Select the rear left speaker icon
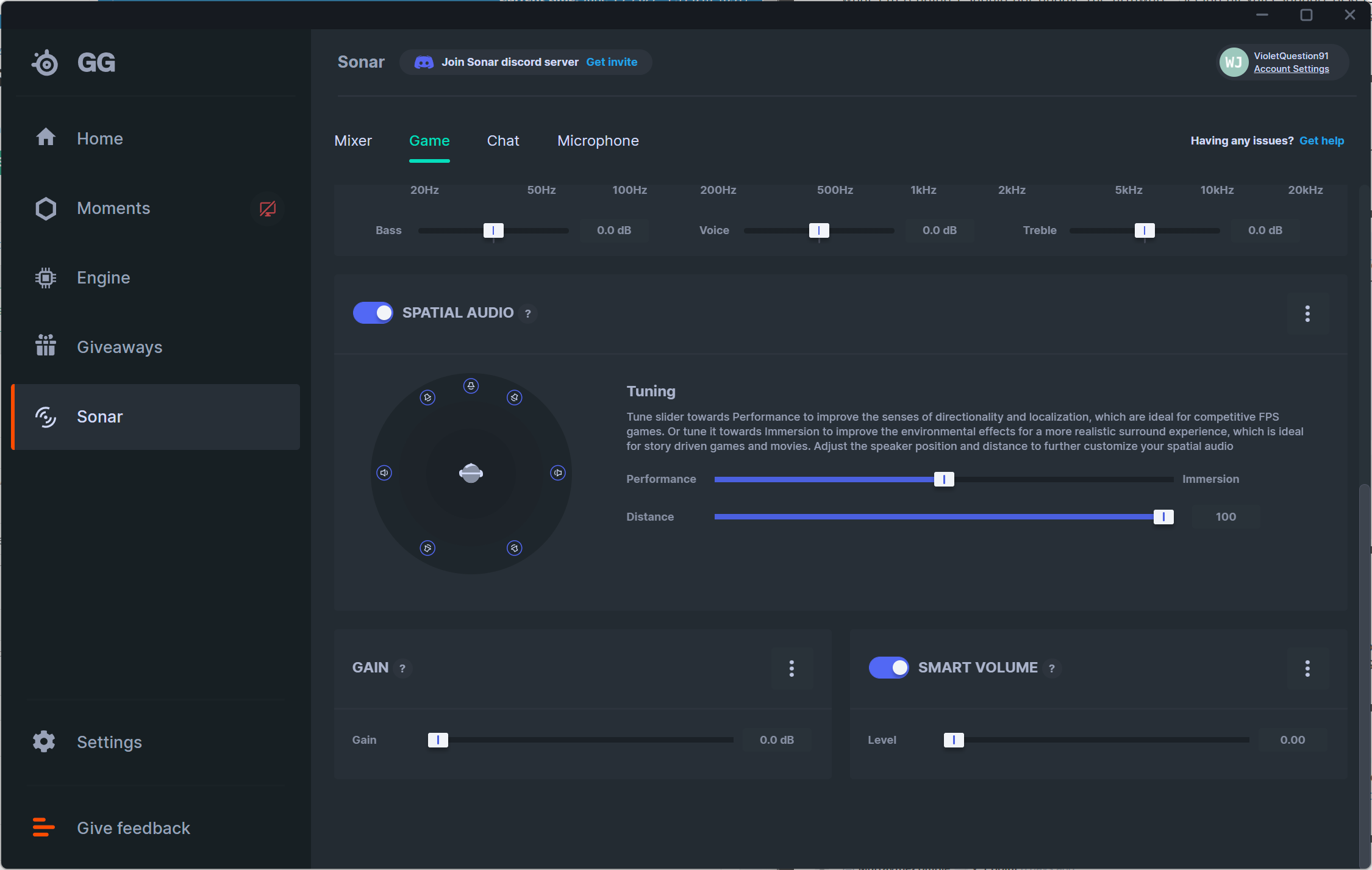Image resolution: width=1372 pixels, height=870 pixels. (x=427, y=548)
